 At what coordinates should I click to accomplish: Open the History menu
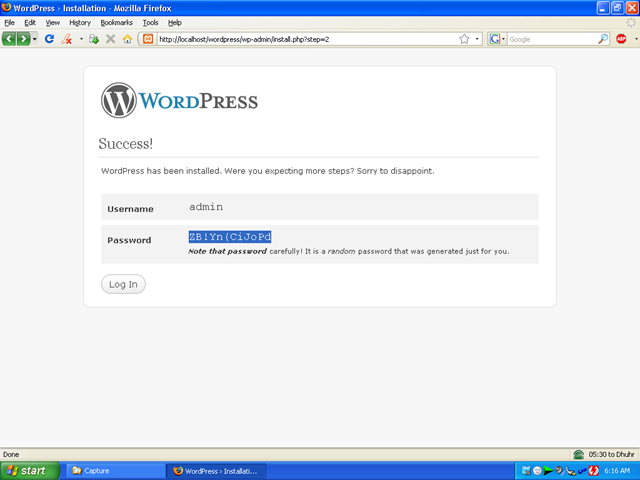click(80, 23)
